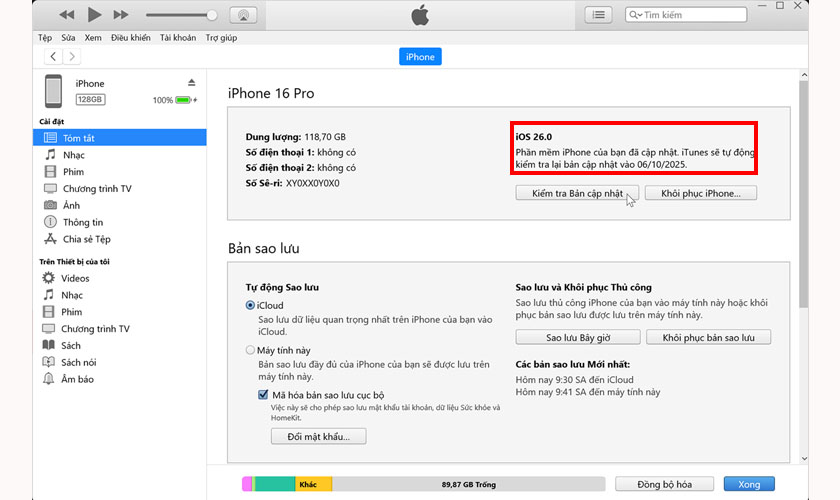The height and width of the screenshot is (500, 840).
Task: Open Sách nói in the sidebar
Action: coord(78,362)
